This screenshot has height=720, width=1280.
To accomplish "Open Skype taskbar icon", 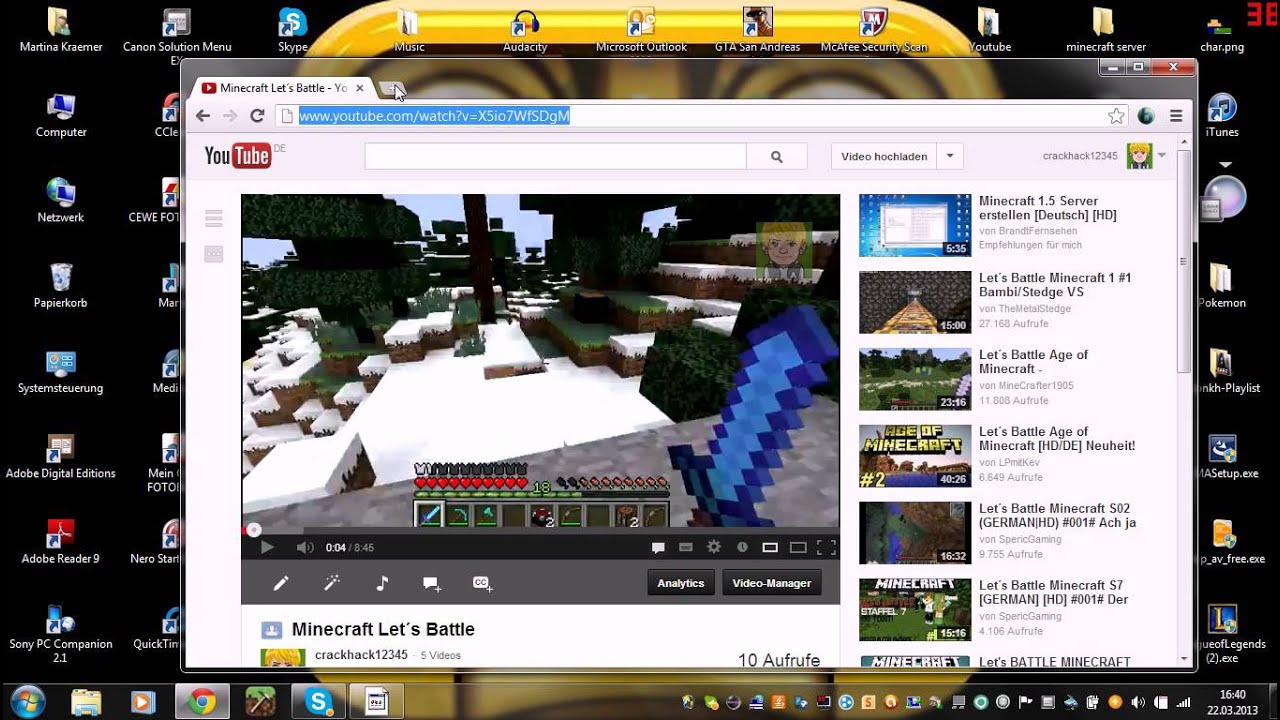I will coord(319,702).
